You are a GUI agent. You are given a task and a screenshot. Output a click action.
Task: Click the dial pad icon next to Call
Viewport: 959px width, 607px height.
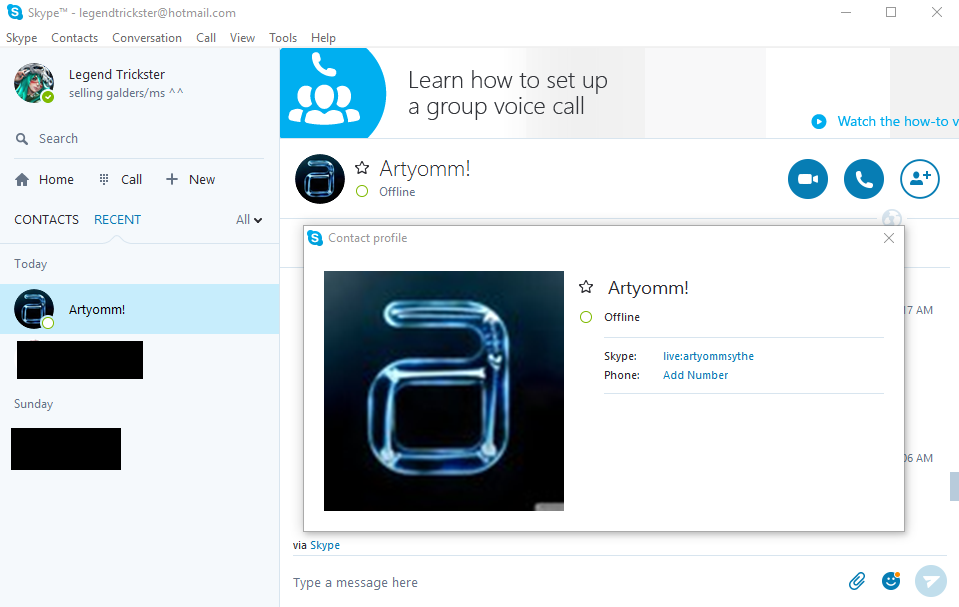coord(104,179)
